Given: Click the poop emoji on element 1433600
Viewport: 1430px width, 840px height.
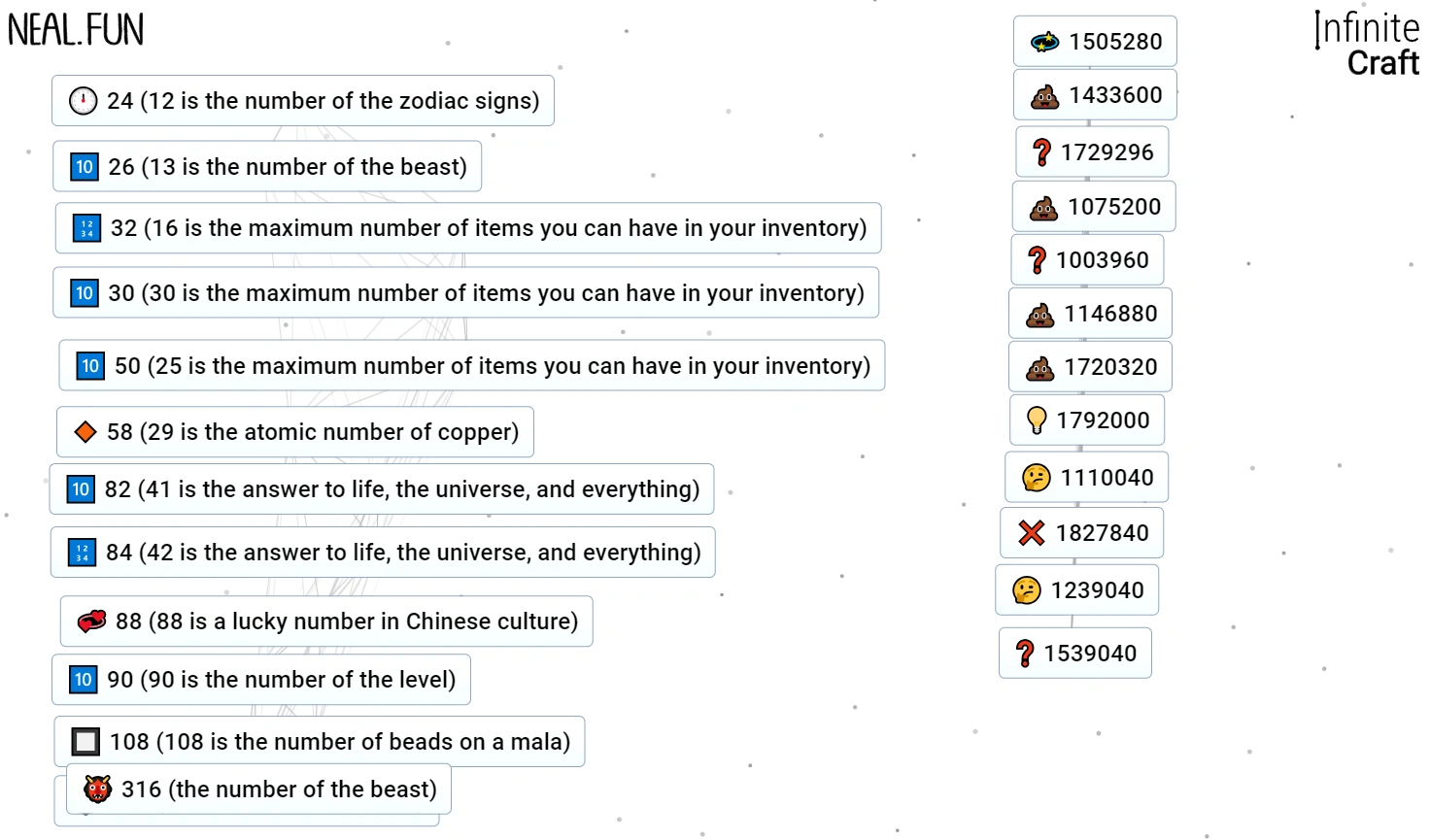Looking at the screenshot, I should [x=1043, y=95].
